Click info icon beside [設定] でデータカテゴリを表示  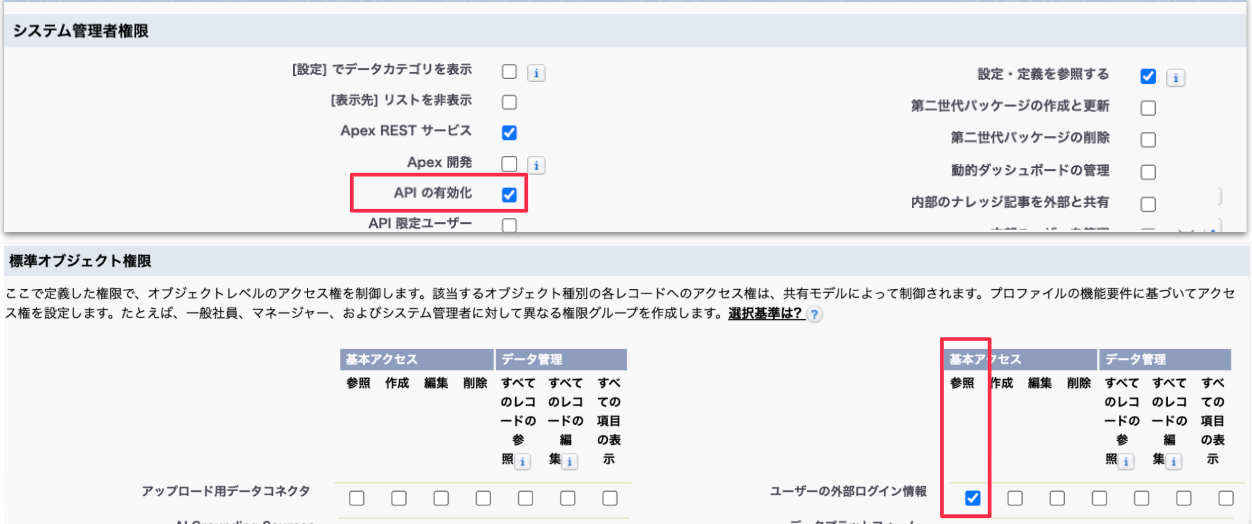point(536,73)
